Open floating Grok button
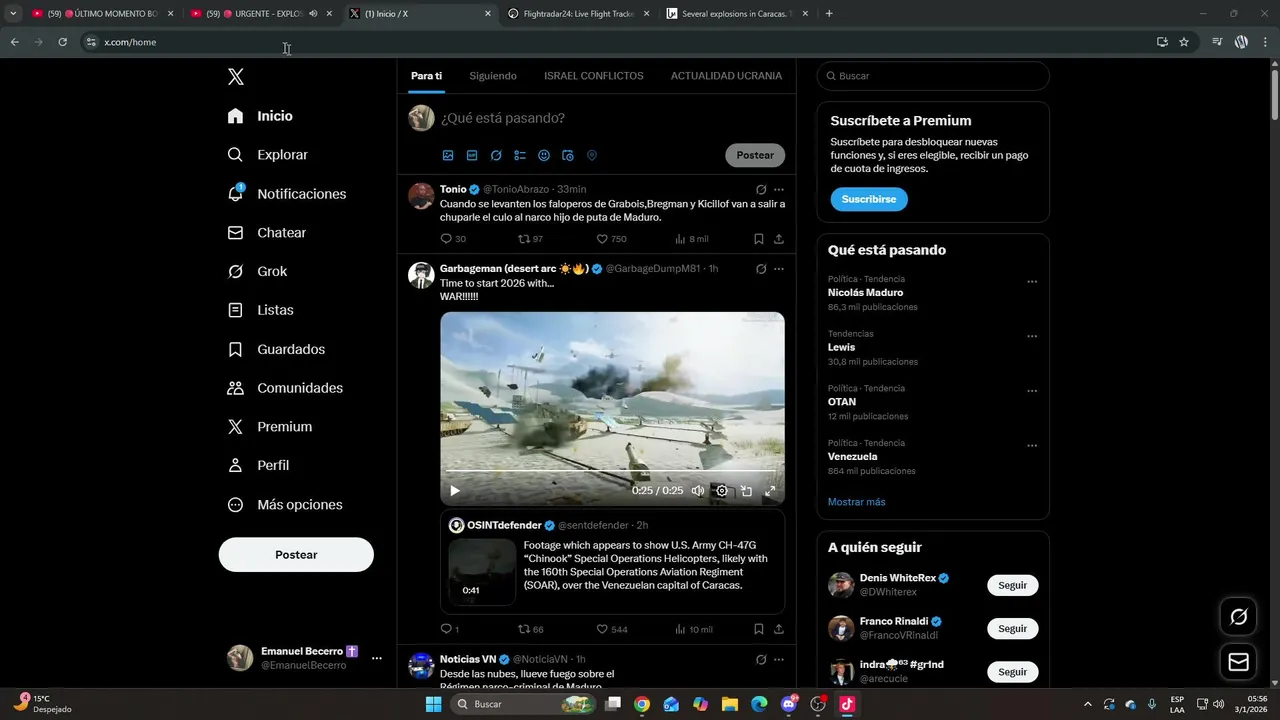Viewport: 1280px width, 720px height. (1238, 617)
